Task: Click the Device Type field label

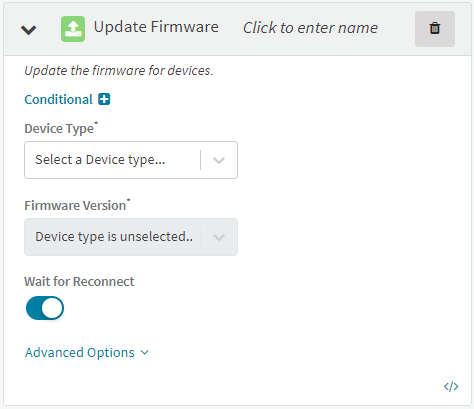Action: coord(61,128)
